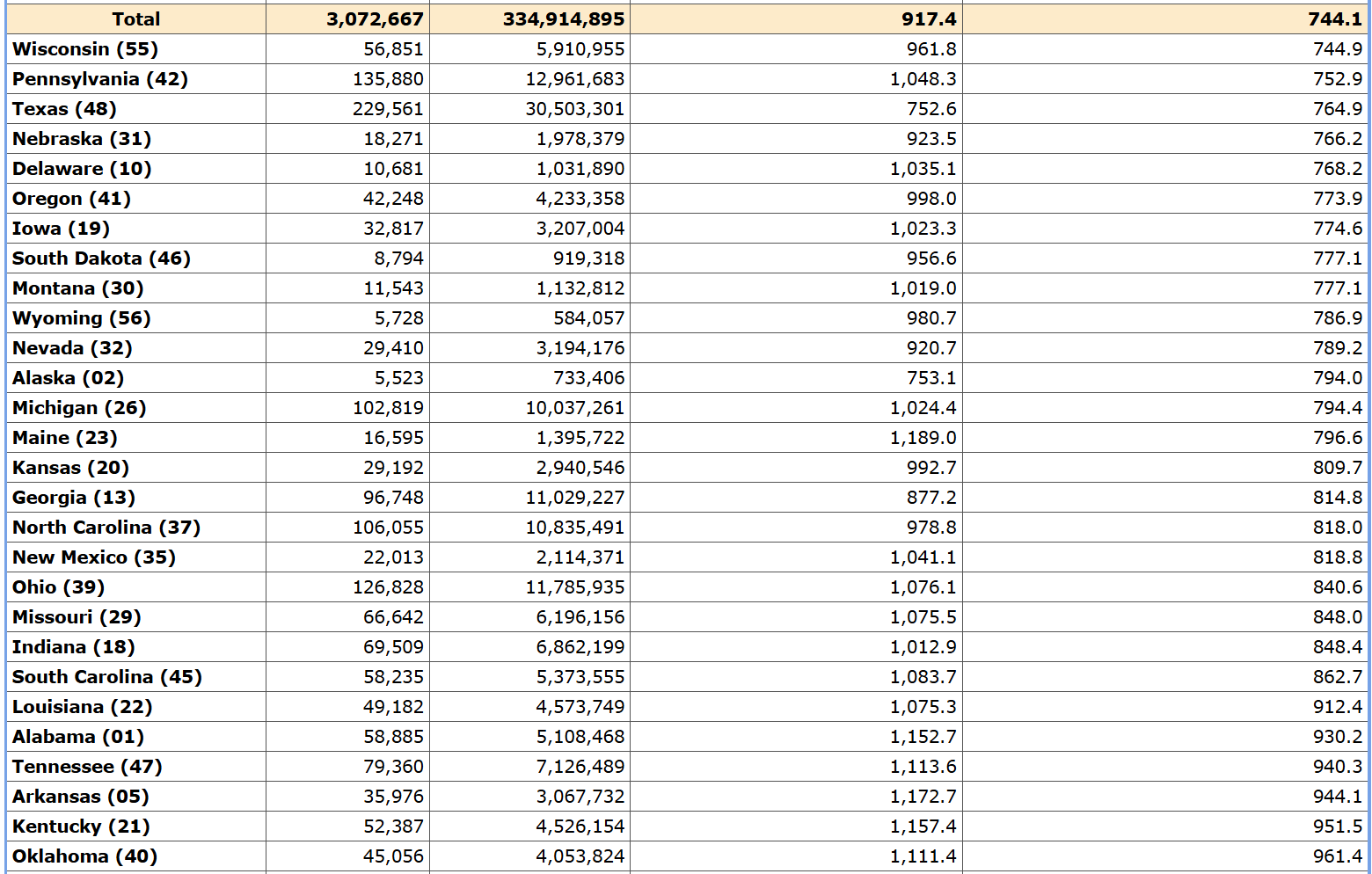Viewport: 1372px width, 874px height.
Task: Click the Texas (48) state cell
Action: tap(64, 109)
